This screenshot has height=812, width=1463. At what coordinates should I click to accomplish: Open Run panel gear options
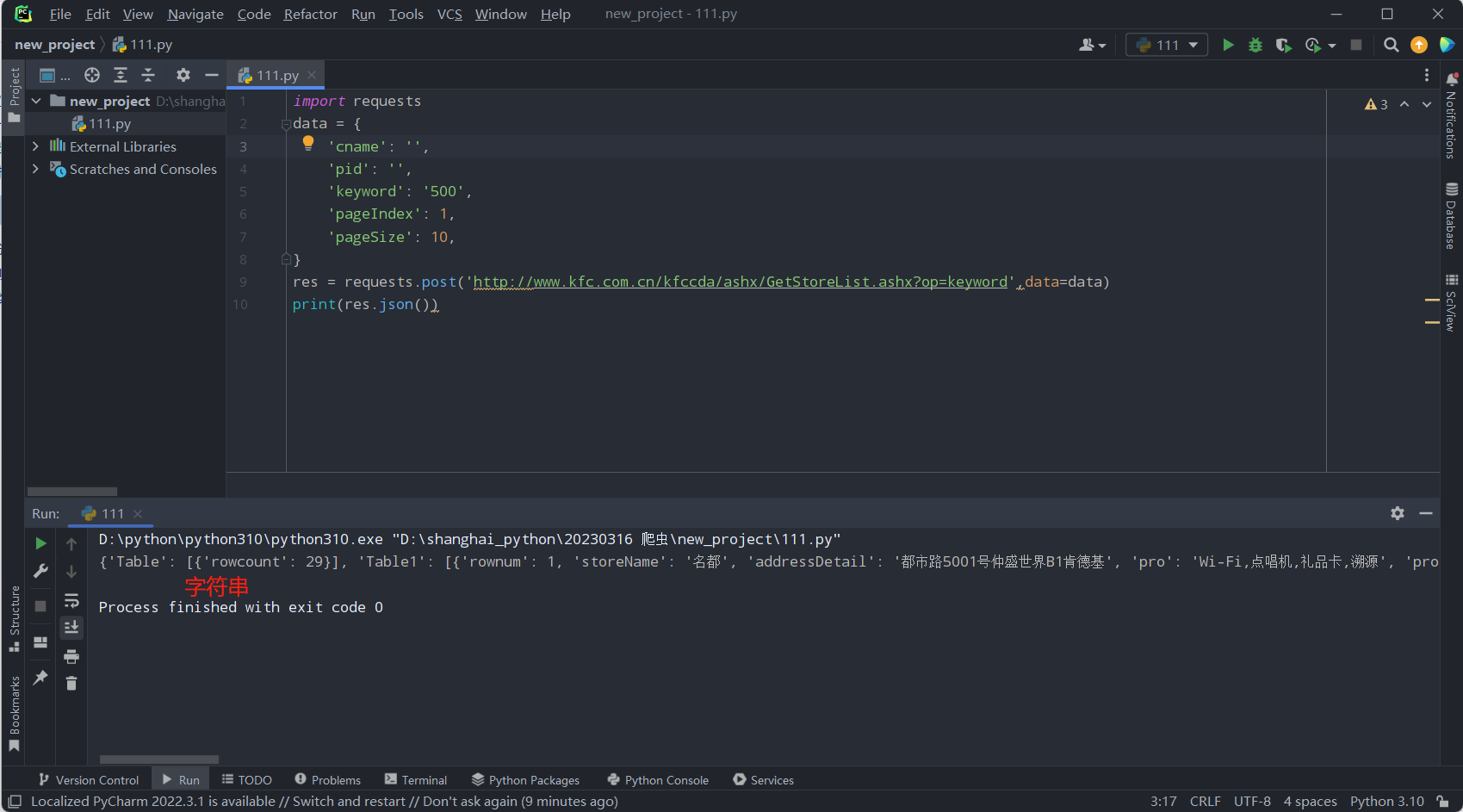coord(1398,513)
